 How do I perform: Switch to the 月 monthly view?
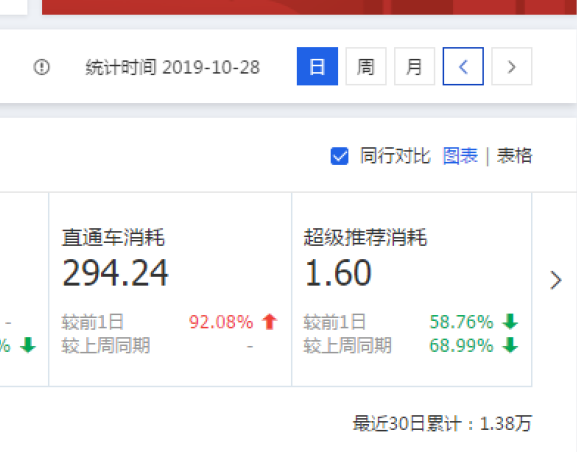(414, 66)
